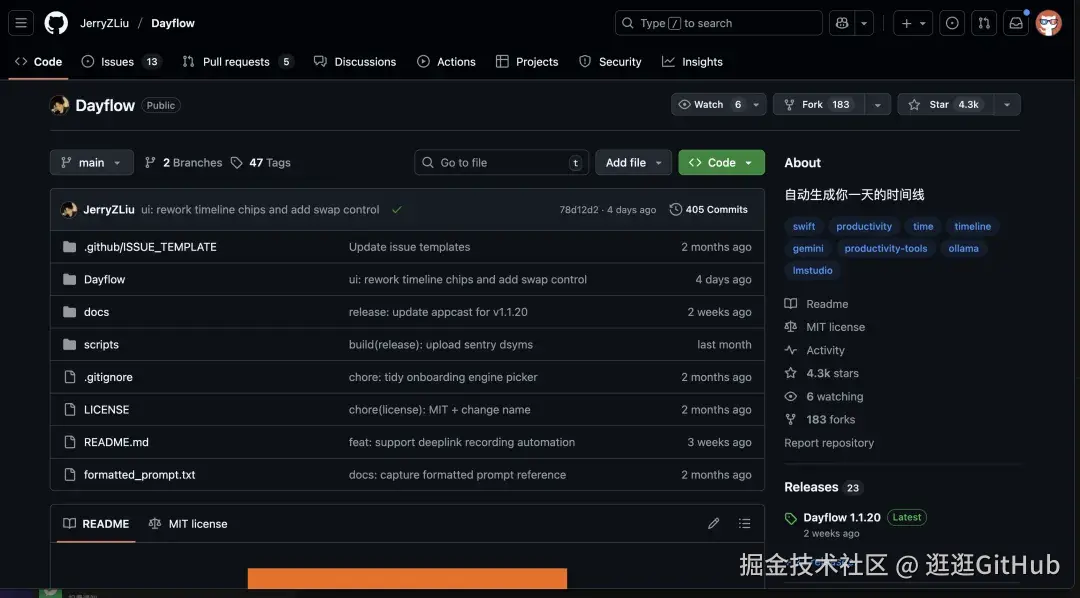Switch to the Code tab
The image size is (1080, 598).
point(39,61)
